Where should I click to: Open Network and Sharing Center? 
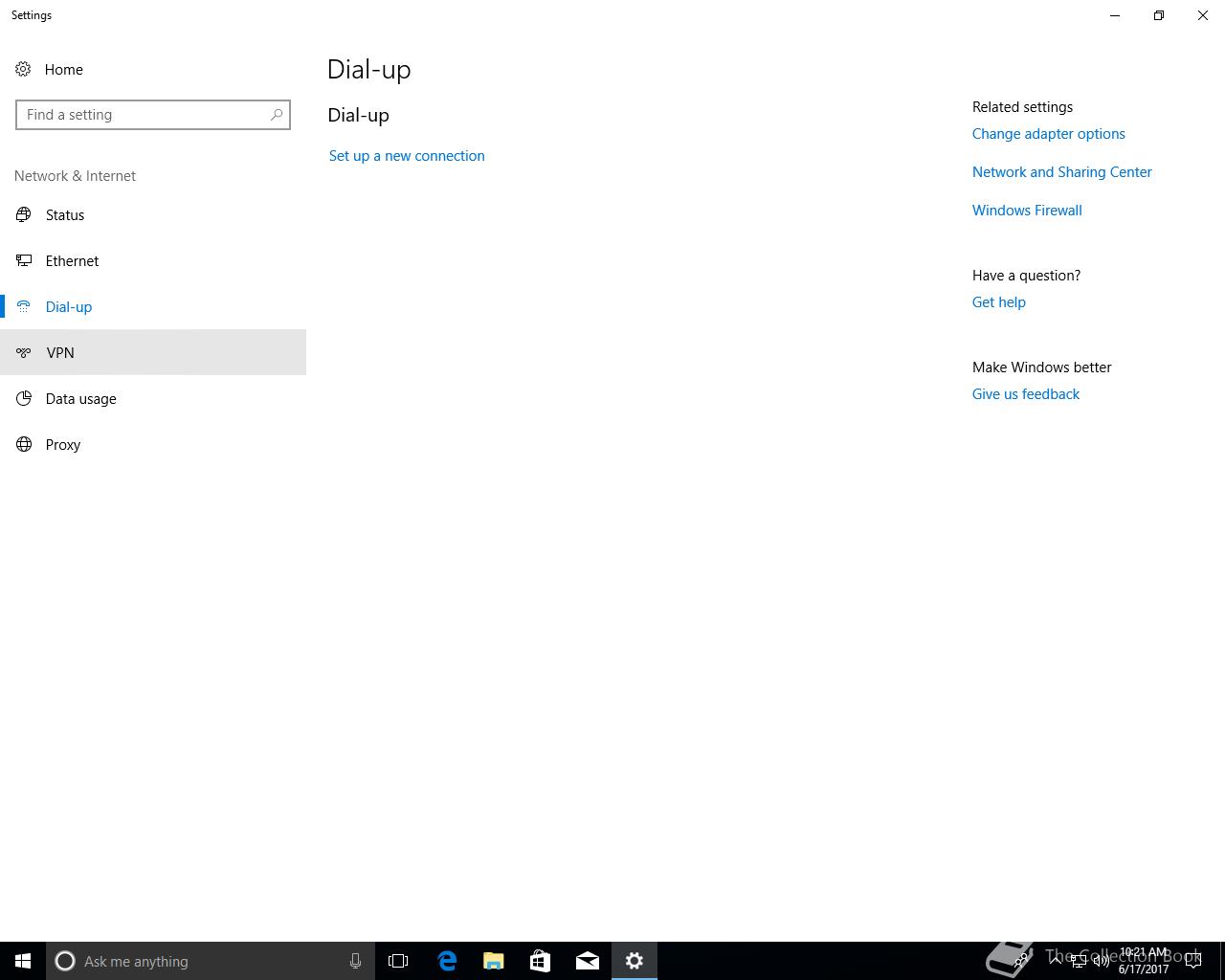(1061, 172)
